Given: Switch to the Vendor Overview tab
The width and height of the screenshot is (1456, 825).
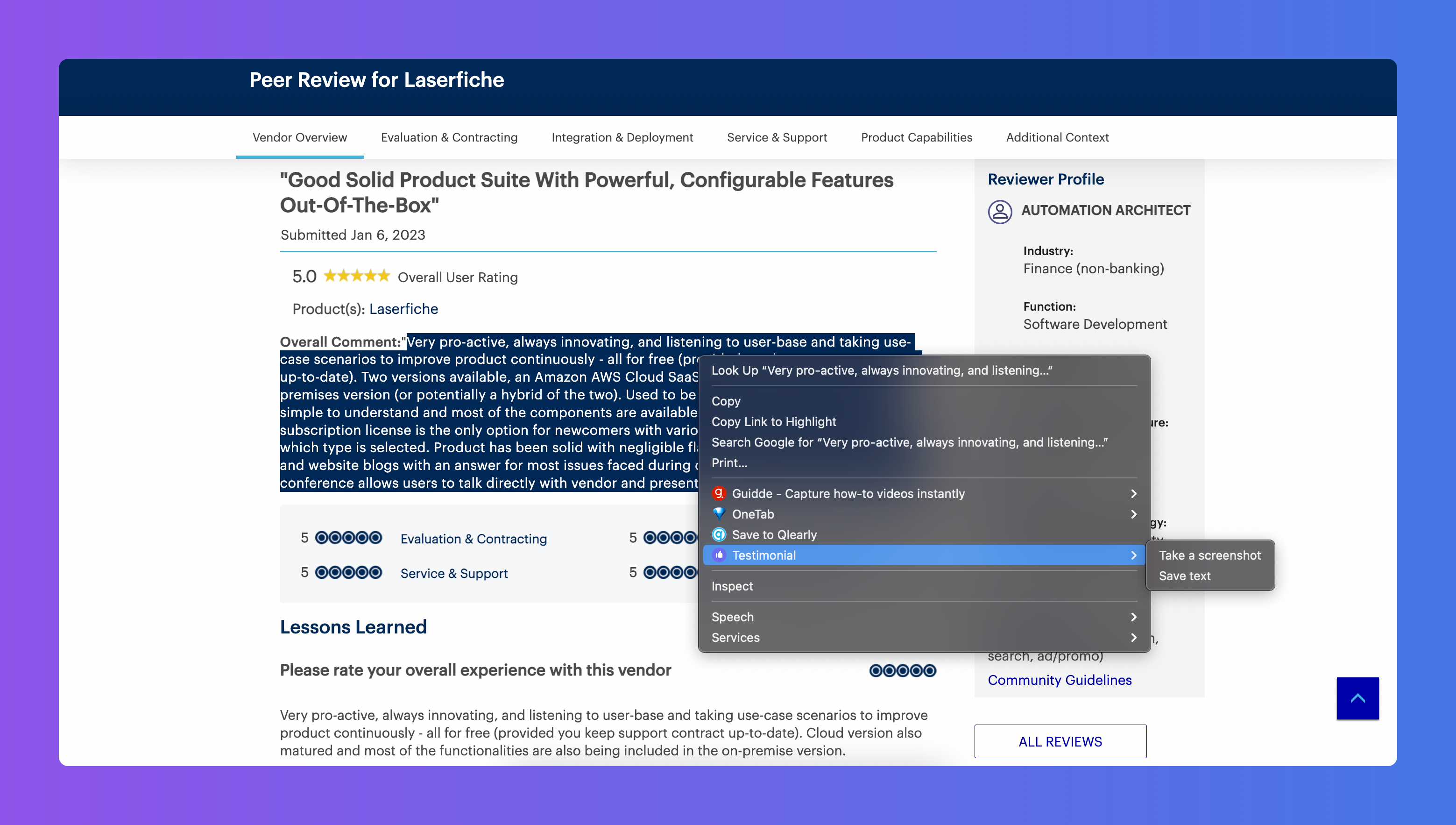Looking at the screenshot, I should coord(300,137).
